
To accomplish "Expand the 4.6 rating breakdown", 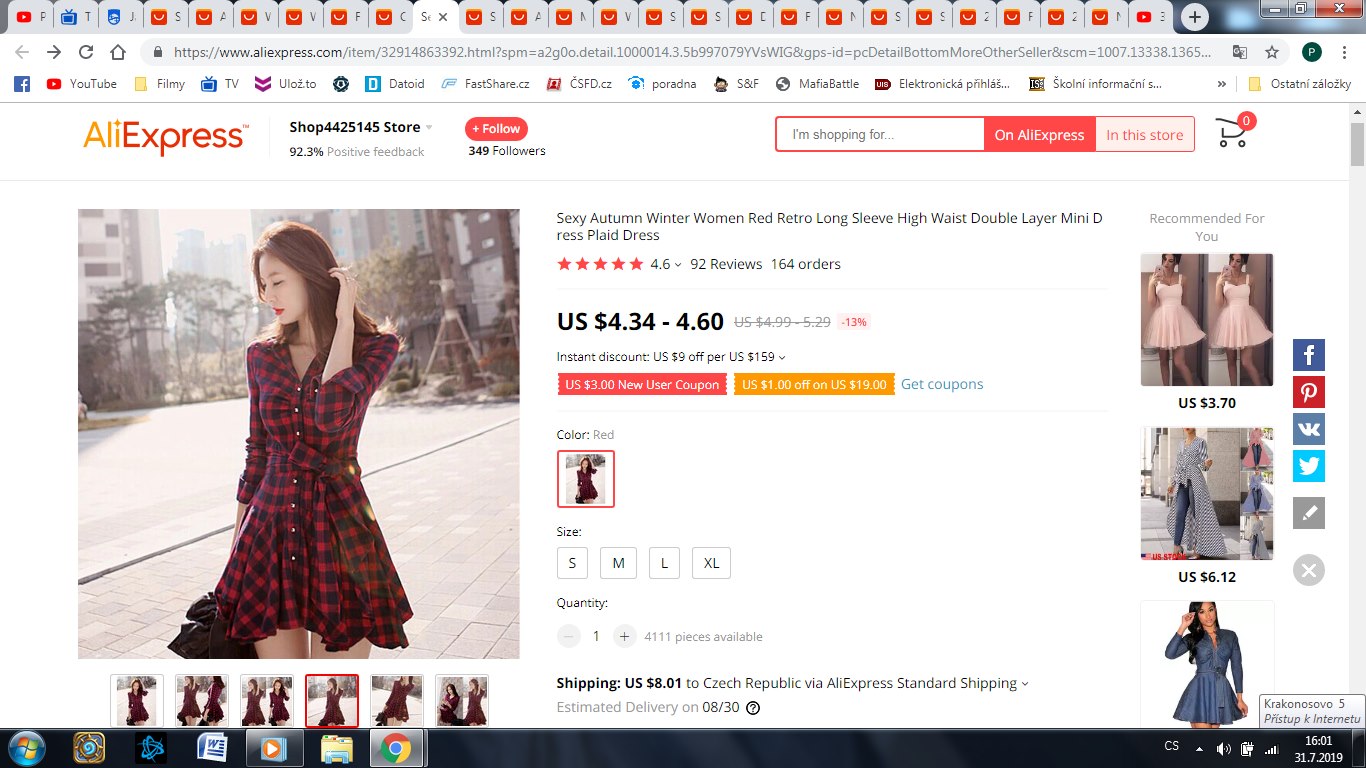I will [x=677, y=265].
